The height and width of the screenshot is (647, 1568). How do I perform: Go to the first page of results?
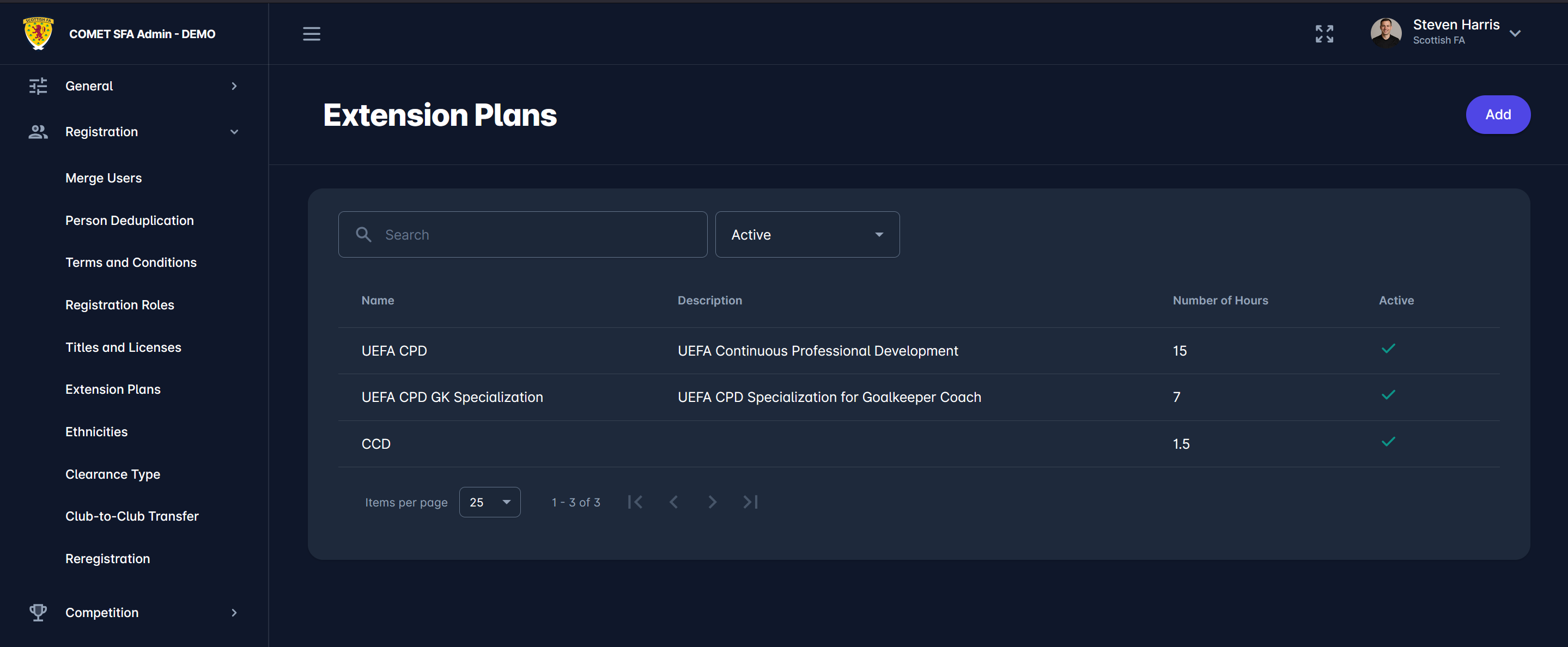[635, 502]
